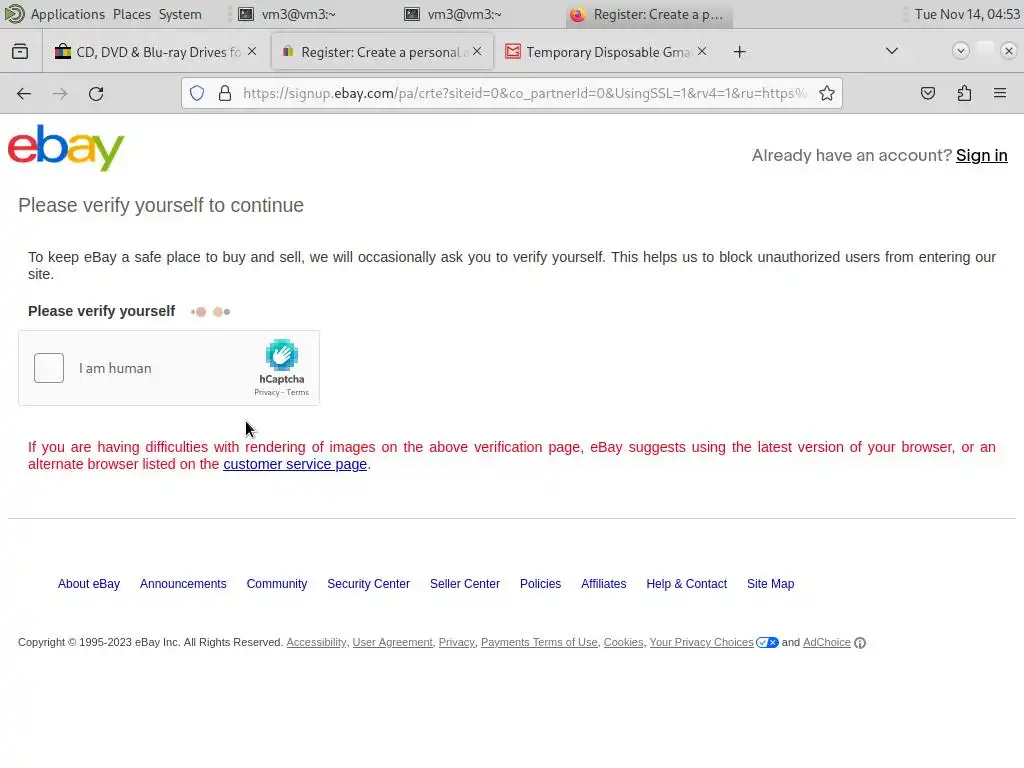Open the Accessibility link
The height and width of the screenshot is (768, 1024).
[x=316, y=643]
